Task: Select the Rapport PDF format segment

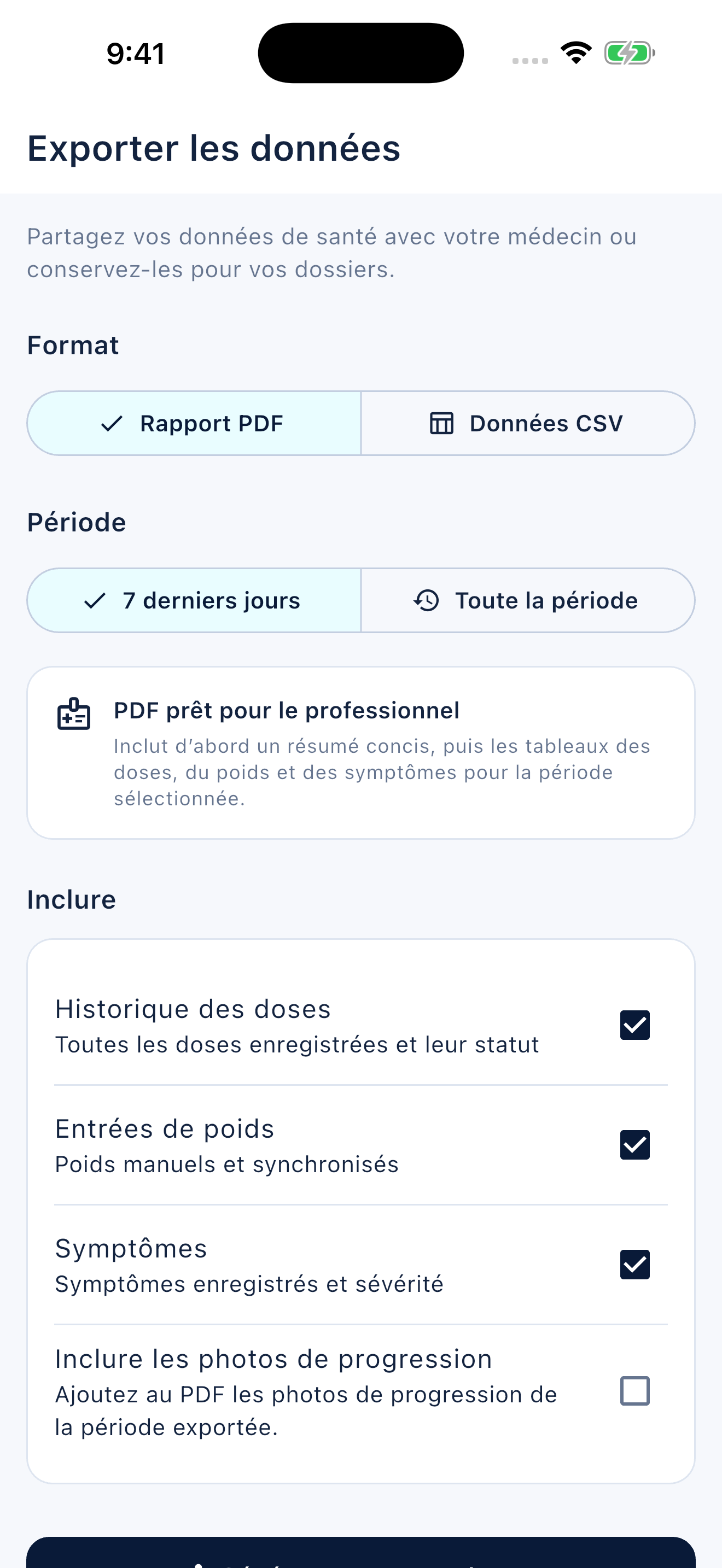Action: (x=194, y=423)
